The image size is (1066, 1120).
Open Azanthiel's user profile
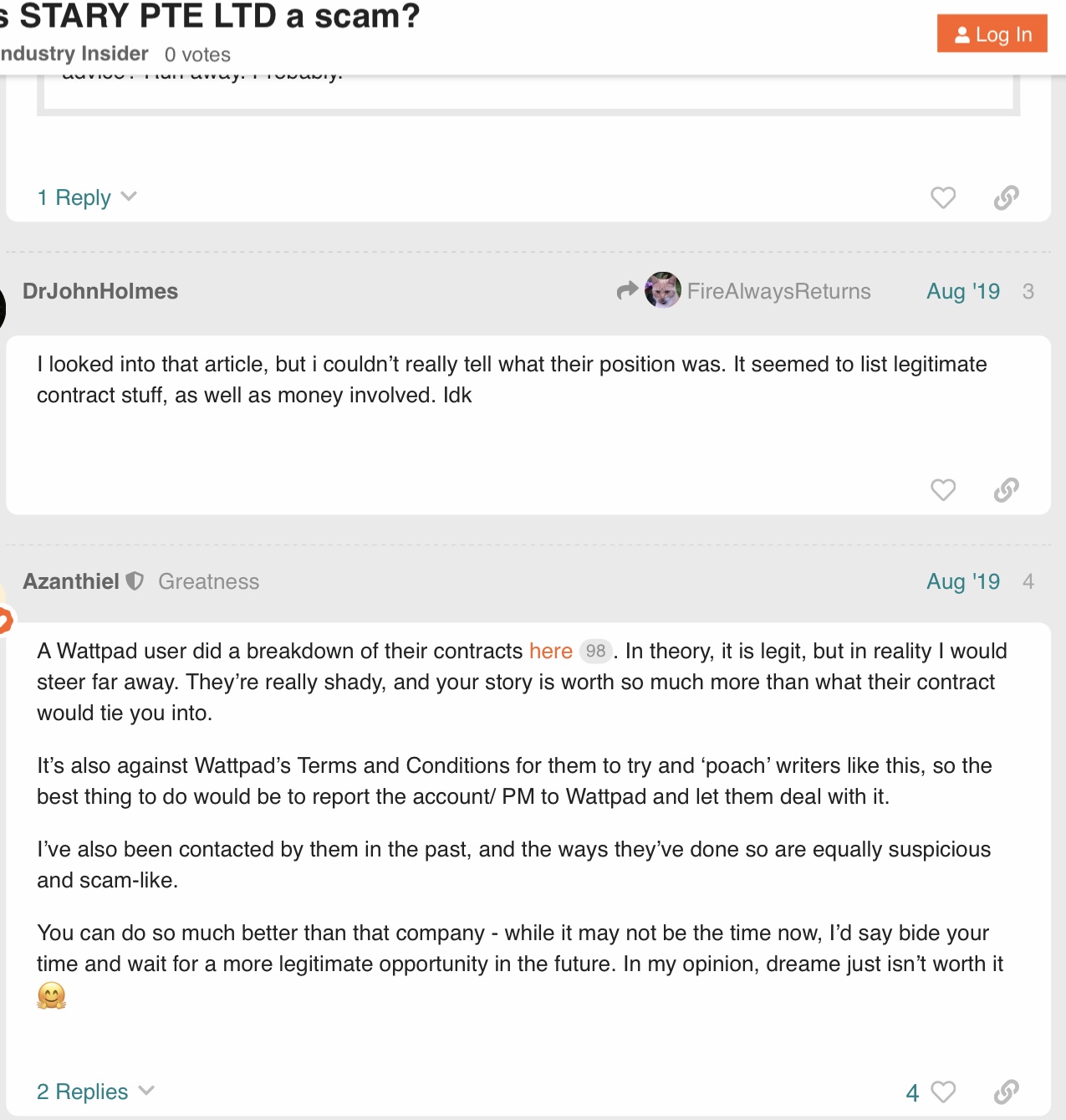71,581
